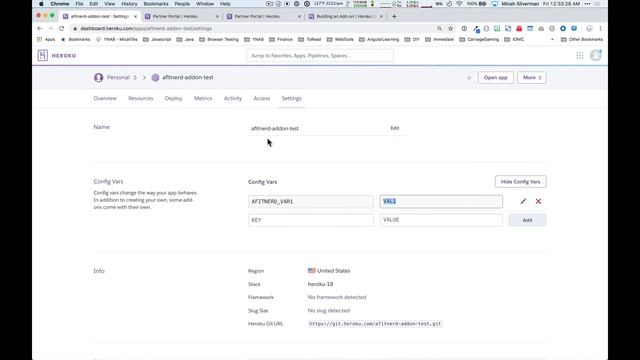Image resolution: width=640 pixels, height=360 pixels.
Task: Favorite the app with the star icon
Action: click(x=469, y=78)
